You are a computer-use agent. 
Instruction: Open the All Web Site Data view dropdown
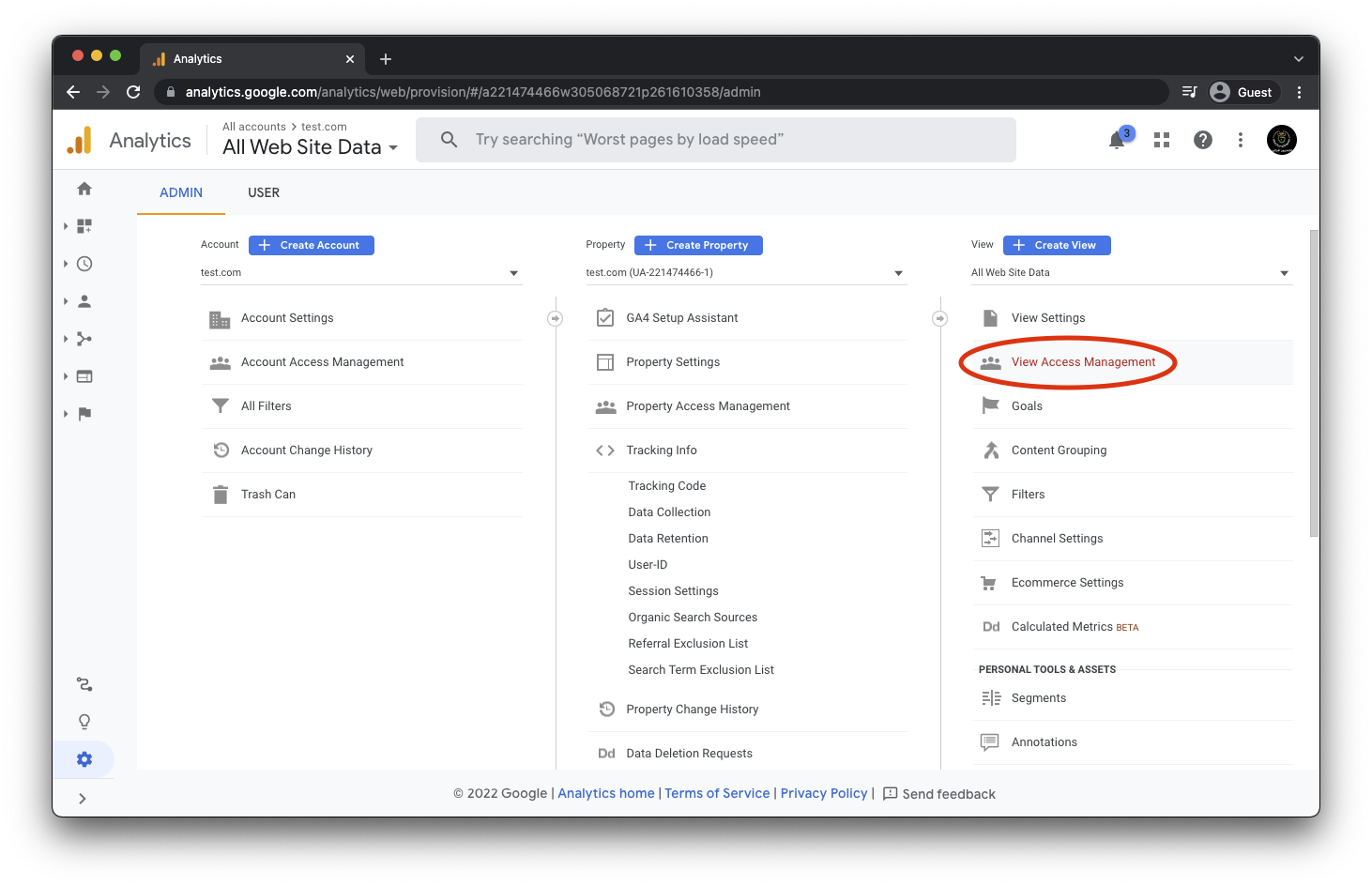tap(1131, 273)
